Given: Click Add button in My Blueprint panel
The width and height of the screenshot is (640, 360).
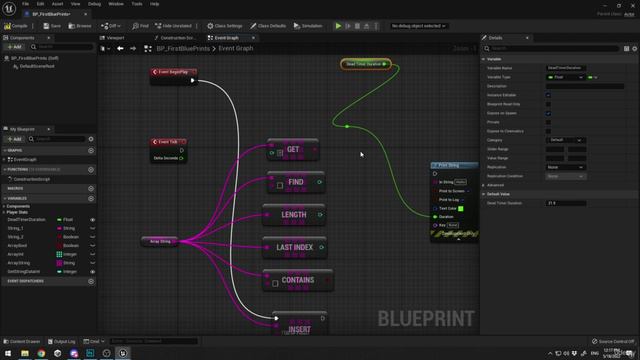Looking at the screenshot, I should click(14, 139).
